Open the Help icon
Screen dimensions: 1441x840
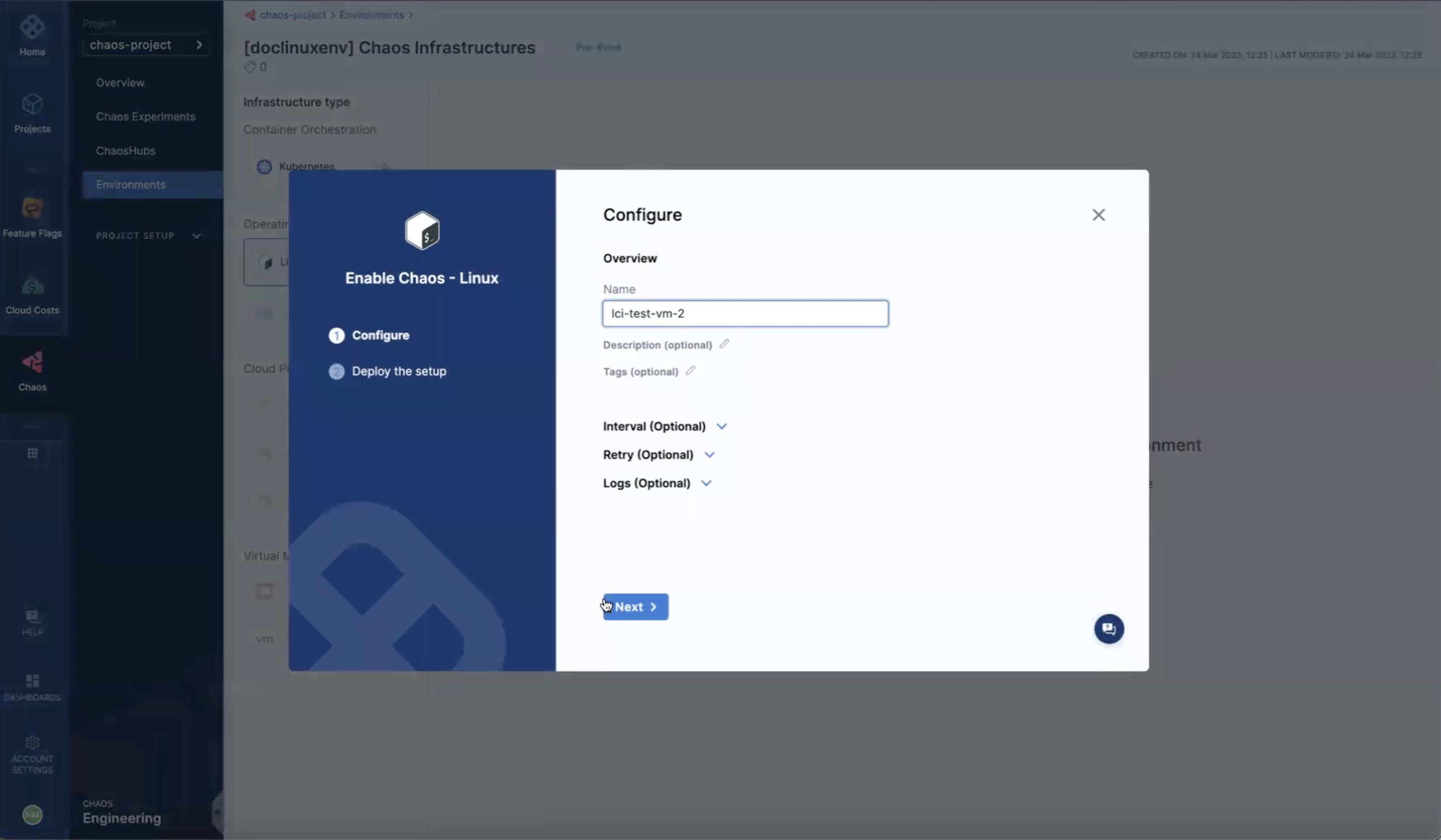pos(32,622)
